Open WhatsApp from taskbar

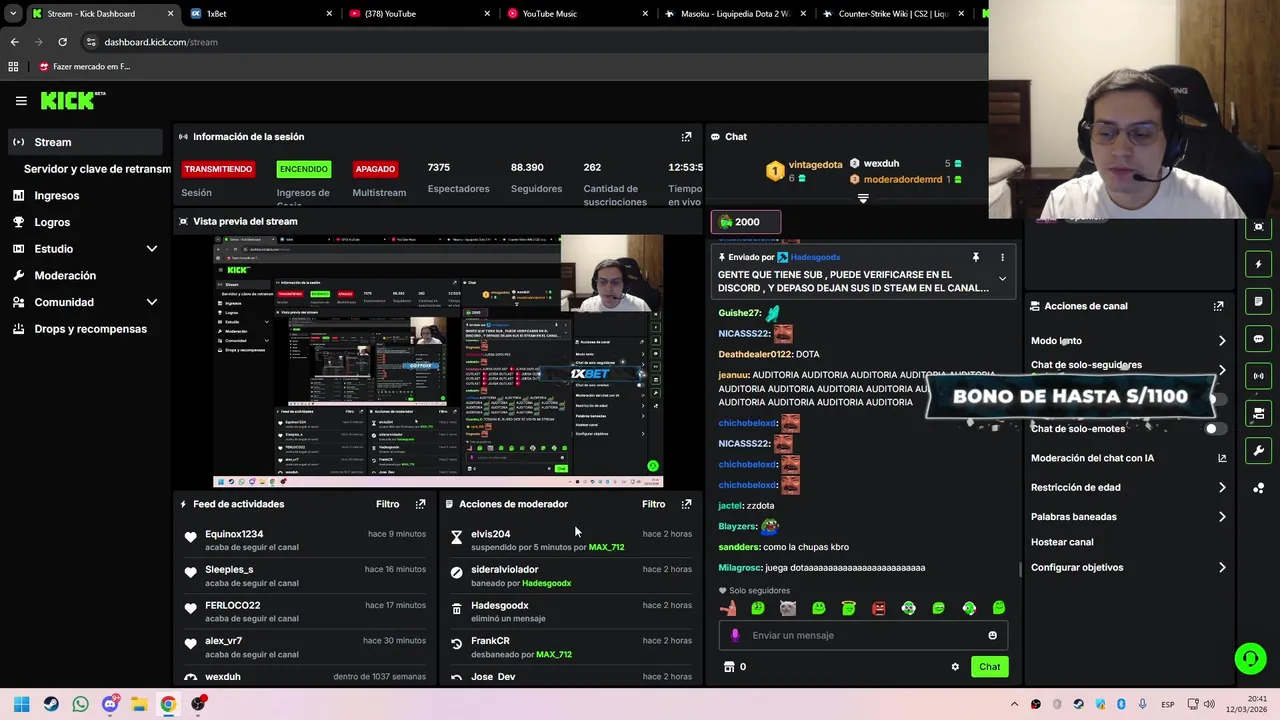(80, 704)
